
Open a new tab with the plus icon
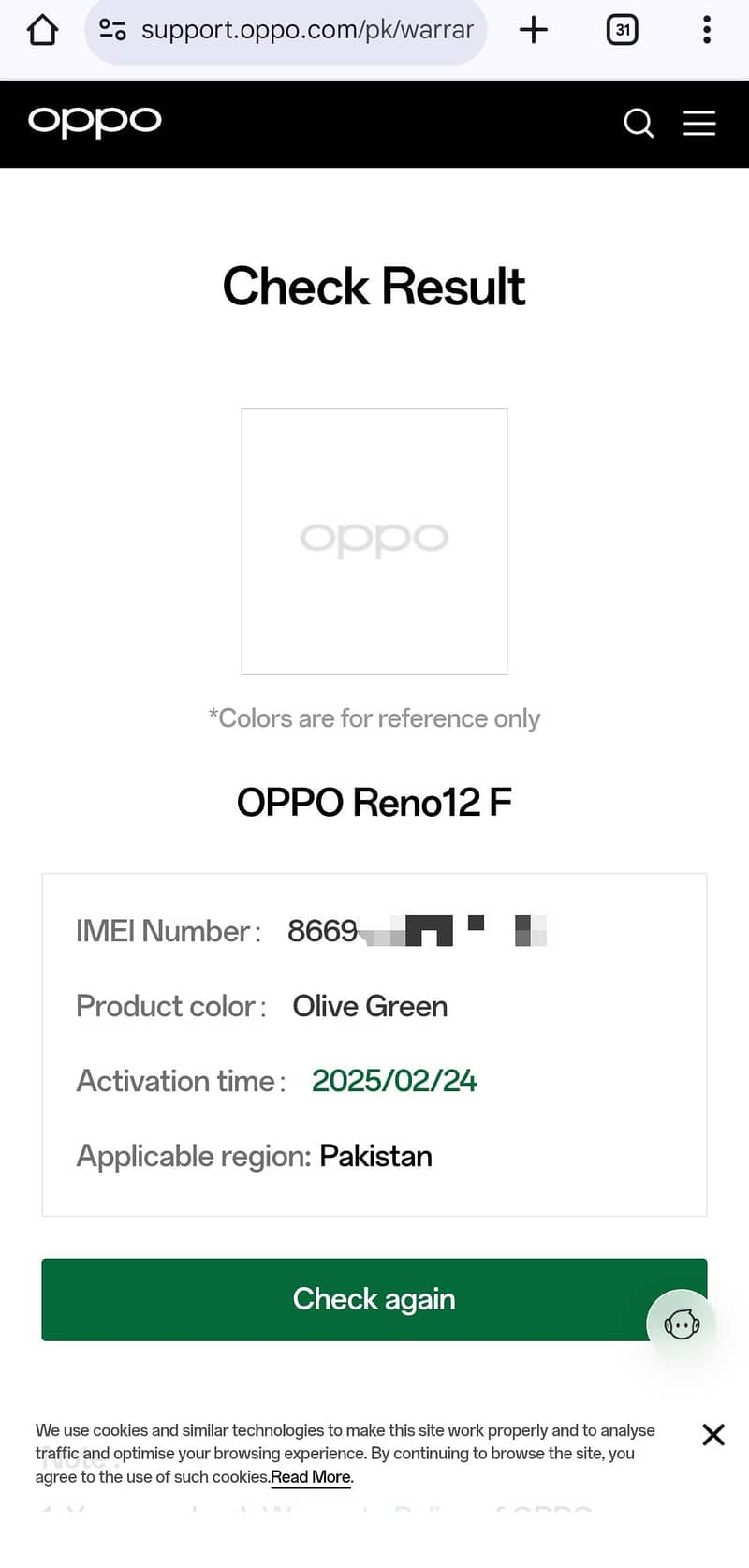point(534,29)
